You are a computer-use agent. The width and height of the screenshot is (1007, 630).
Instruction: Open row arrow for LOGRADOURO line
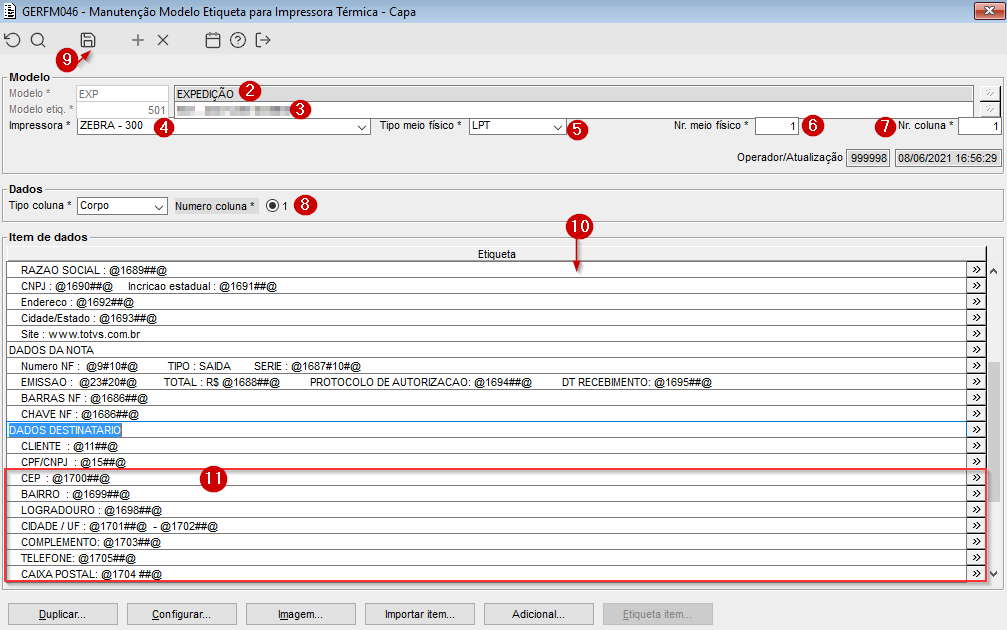976,510
